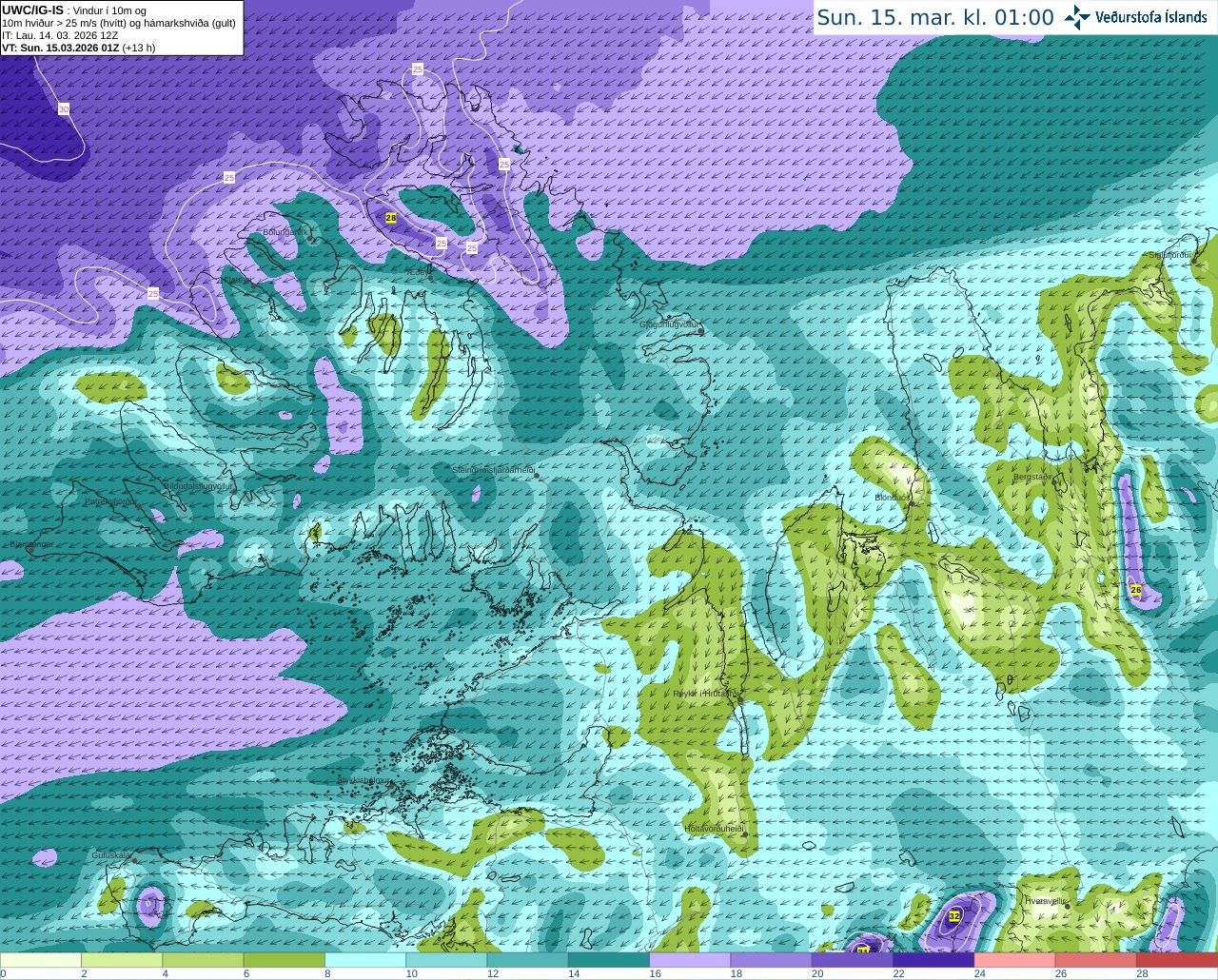Pick the 12–14 m/s legend color swatch
The image size is (1218, 980).
coord(528,960)
